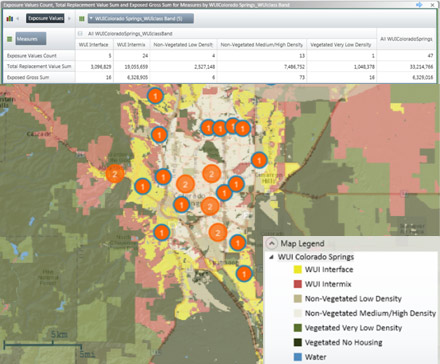Click the cell showing 19,055,659
Viewport: 440px width, 364px height.
point(131,67)
